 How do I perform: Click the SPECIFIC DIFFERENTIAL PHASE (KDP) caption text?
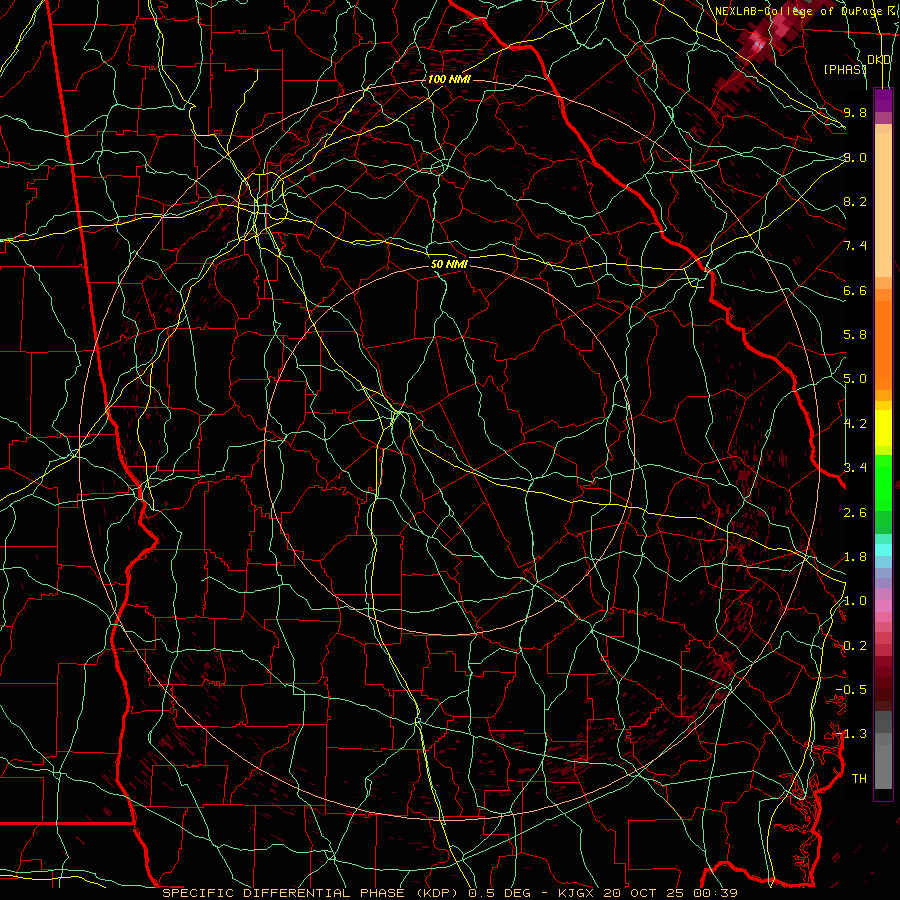313,893
